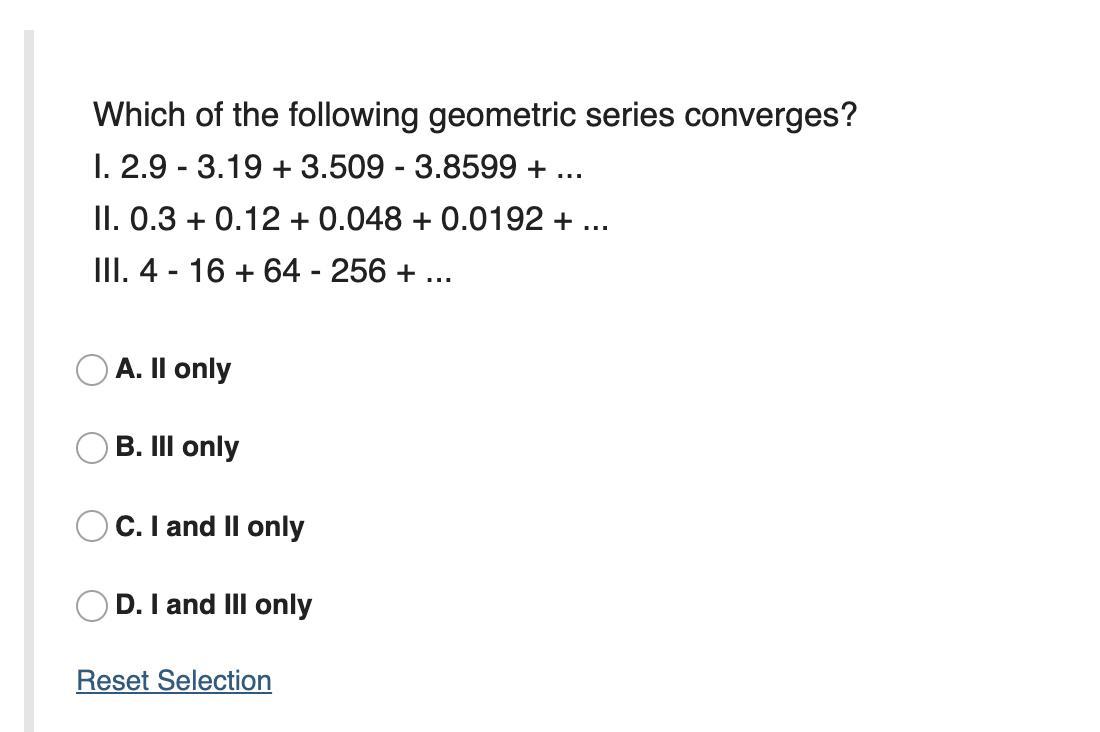1100x732 pixels.
Task: Click the gray vertical bar at left edge
Action: click(x=29, y=381)
